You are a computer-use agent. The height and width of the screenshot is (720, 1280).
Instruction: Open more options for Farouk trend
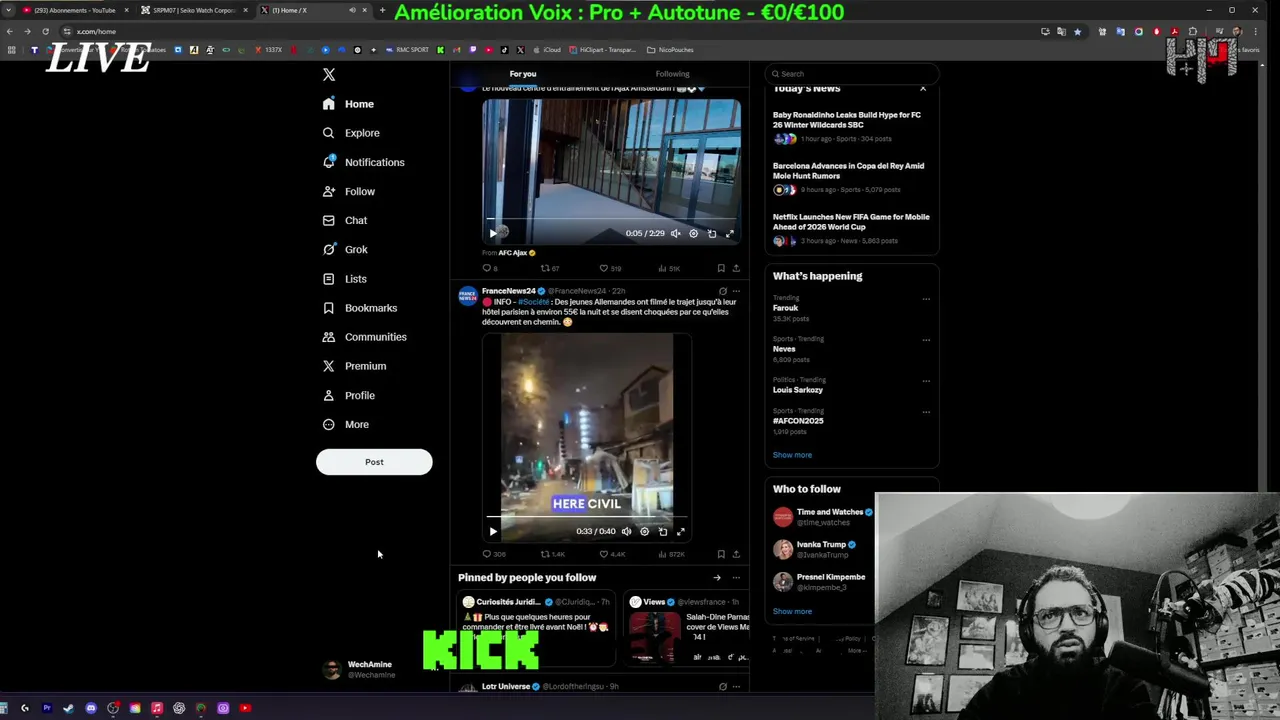pos(926,298)
